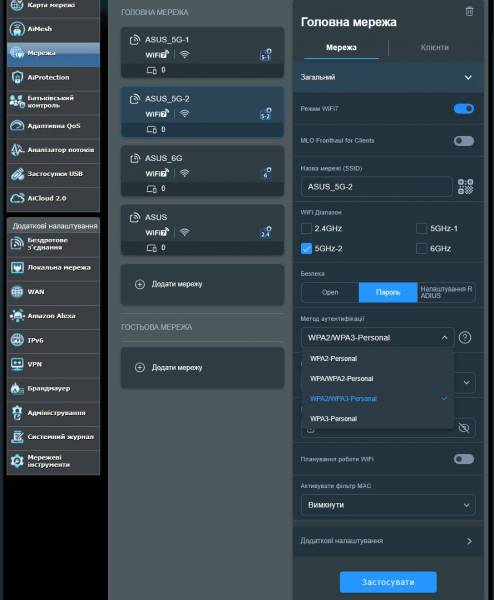
Task: Select the ASUS network card
Action: click(x=202, y=230)
